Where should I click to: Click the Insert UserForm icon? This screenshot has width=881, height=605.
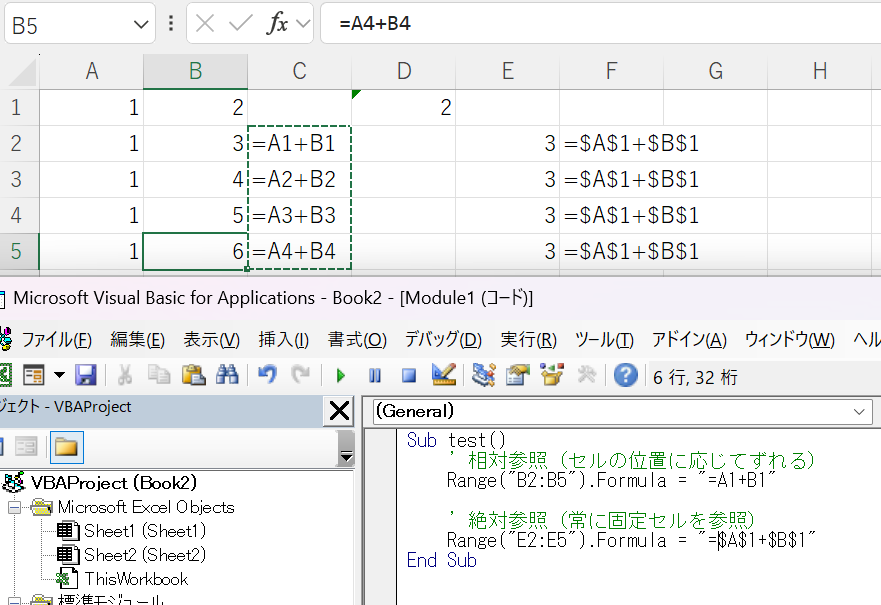33,375
